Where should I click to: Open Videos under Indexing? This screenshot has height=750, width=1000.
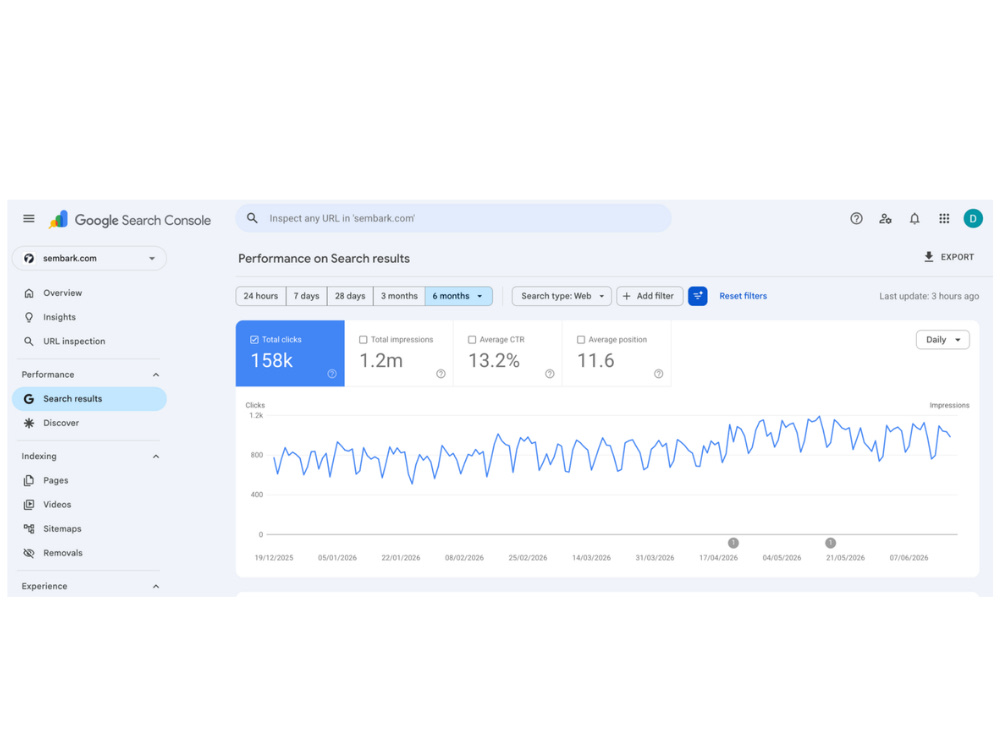[89, 504]
